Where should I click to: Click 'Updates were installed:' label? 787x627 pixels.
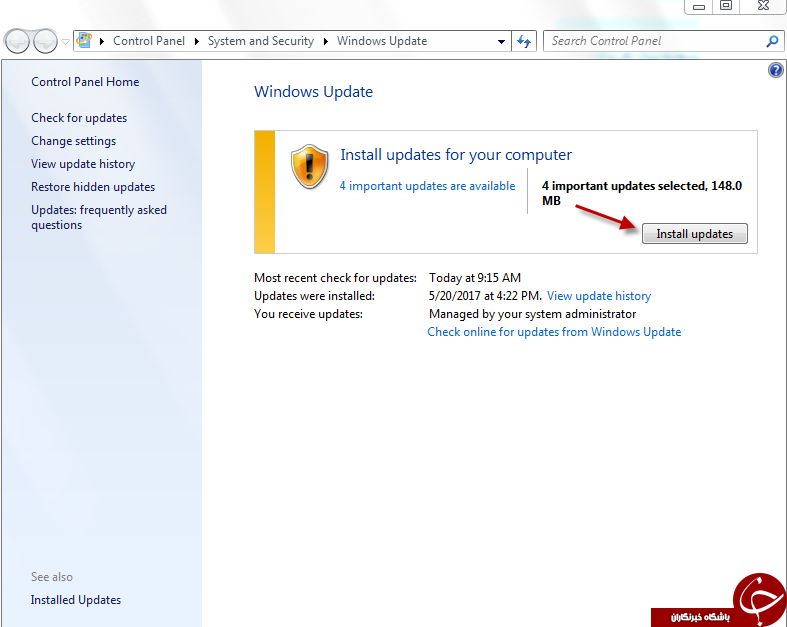click(x=314, y=296)
